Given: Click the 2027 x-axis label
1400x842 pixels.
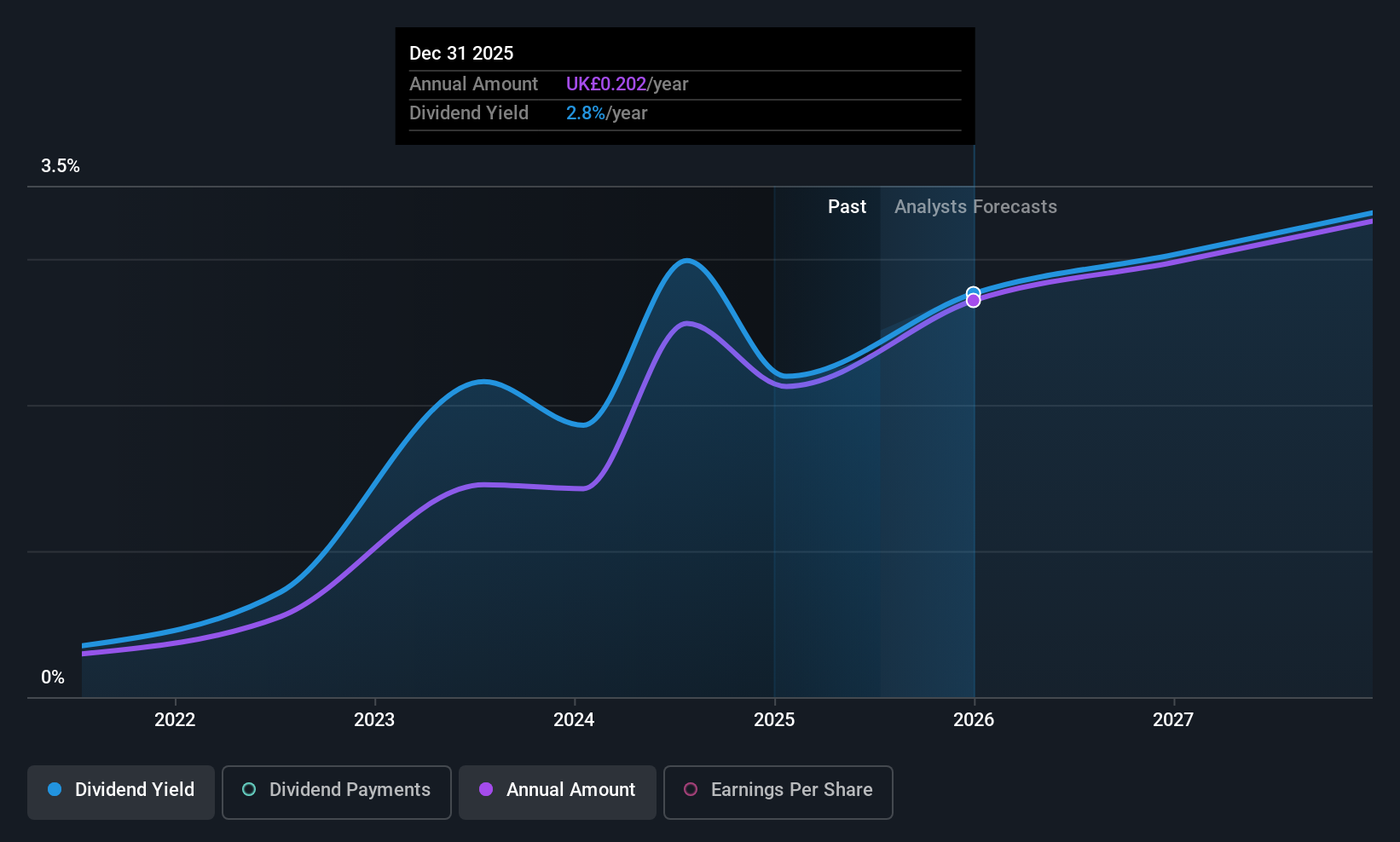Looking at the screenshot, I should click(x=1173, y=719).
